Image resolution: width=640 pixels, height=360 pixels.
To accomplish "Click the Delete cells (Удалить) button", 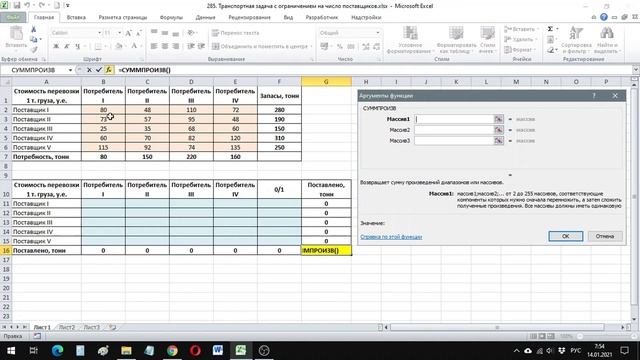I will [x=519, y=40].
